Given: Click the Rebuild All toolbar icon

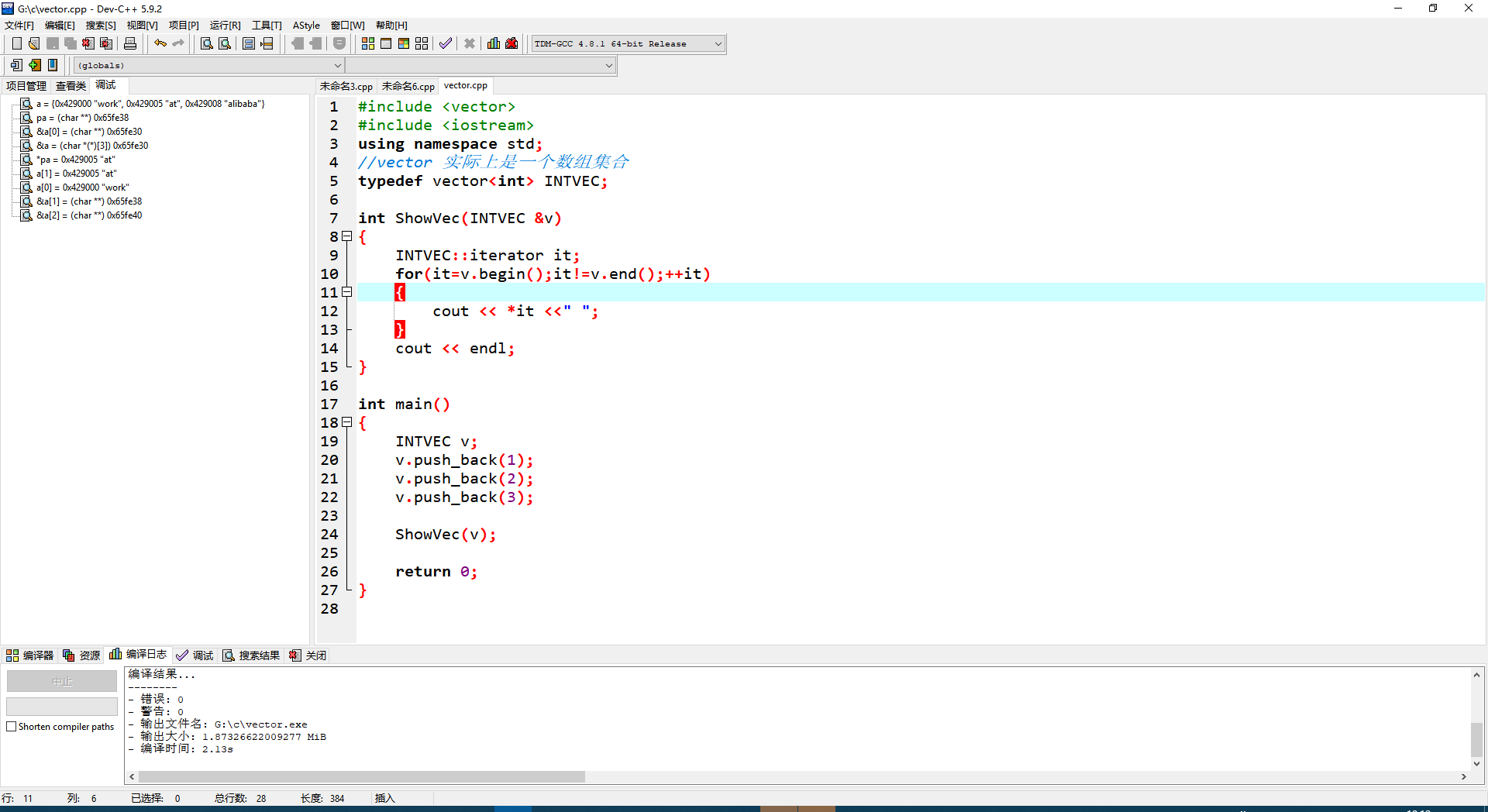Looking at the screenshot, I should pyautogui.click(x=422, y=43).
